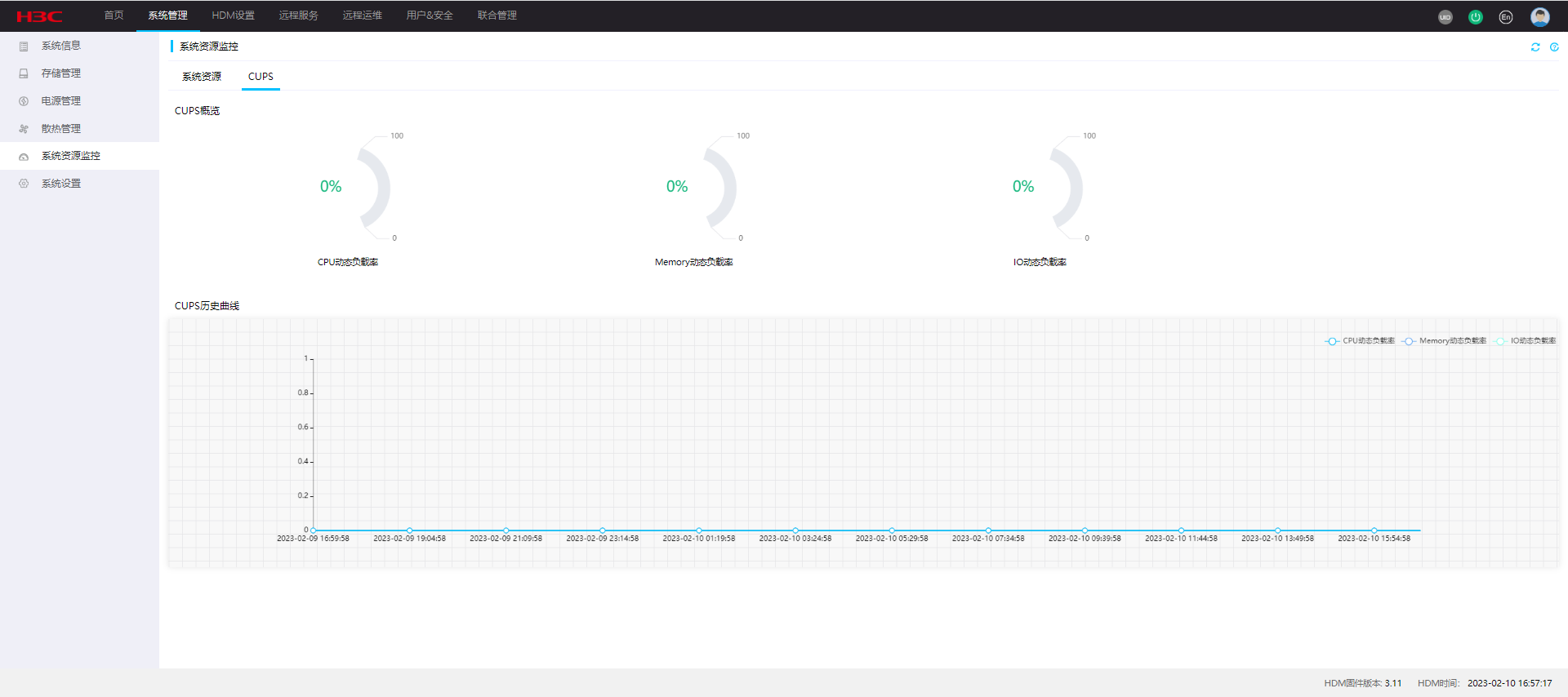Image resolution: width=1568 pixels, height=697 pixels.
Task: Click the CPU动态负载率 gauge caption
Action: 348,262
